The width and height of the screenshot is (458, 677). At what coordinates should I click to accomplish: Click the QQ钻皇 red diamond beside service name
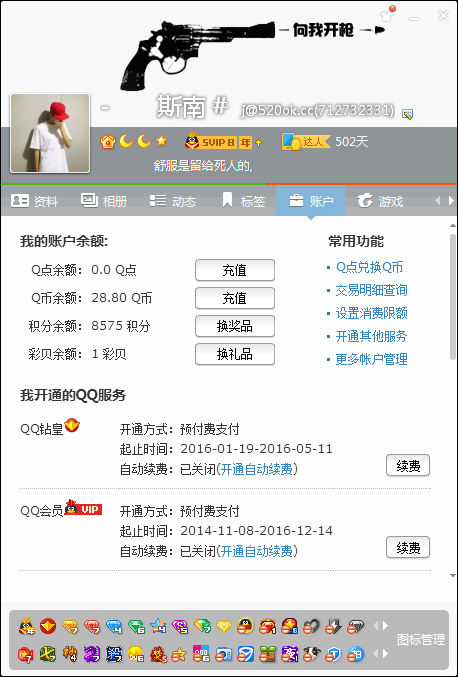pyautogui.click(x=72, y=426)
